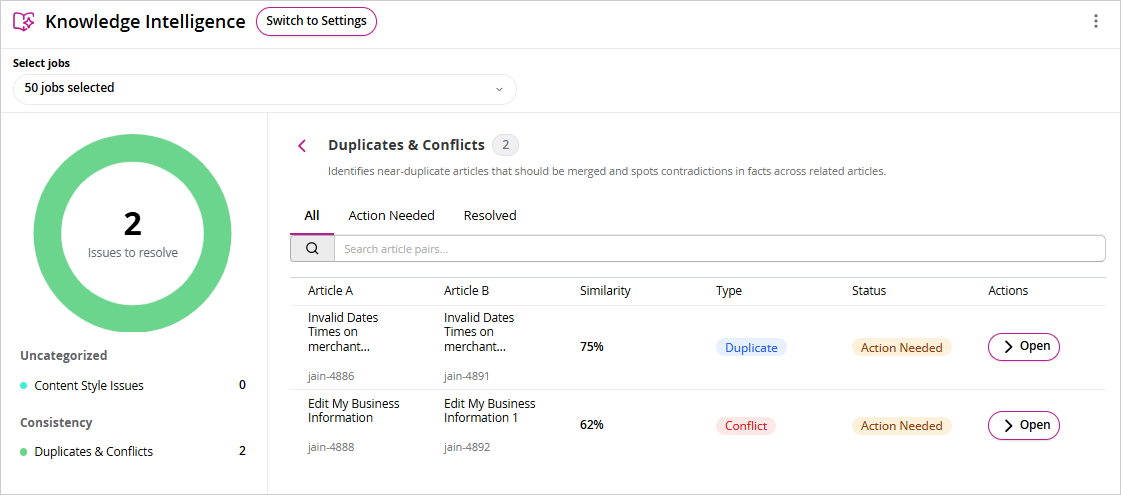Click the 75% similarity value

click(592, 347)
